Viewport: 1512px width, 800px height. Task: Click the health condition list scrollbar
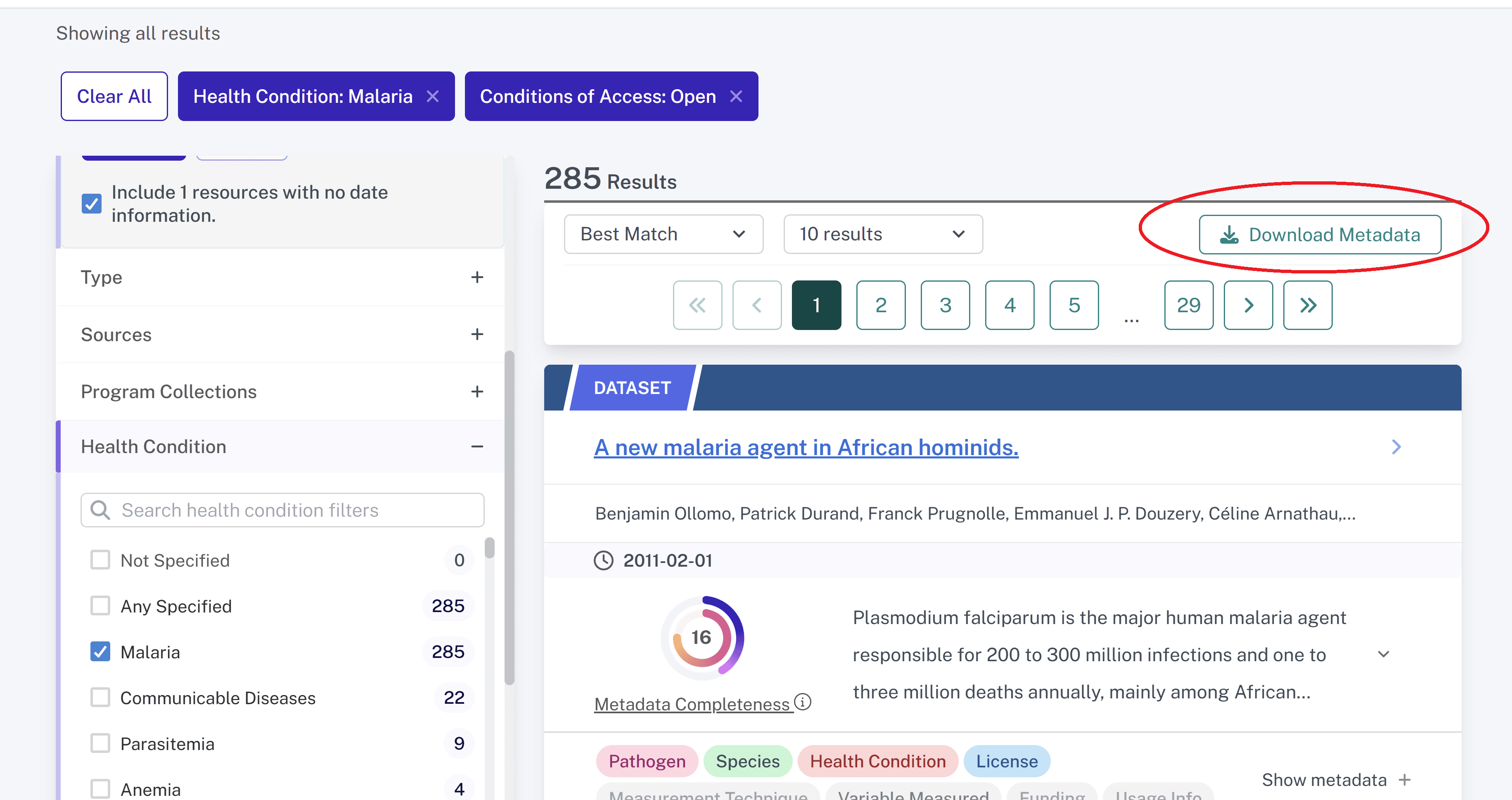tap(490, 548)
